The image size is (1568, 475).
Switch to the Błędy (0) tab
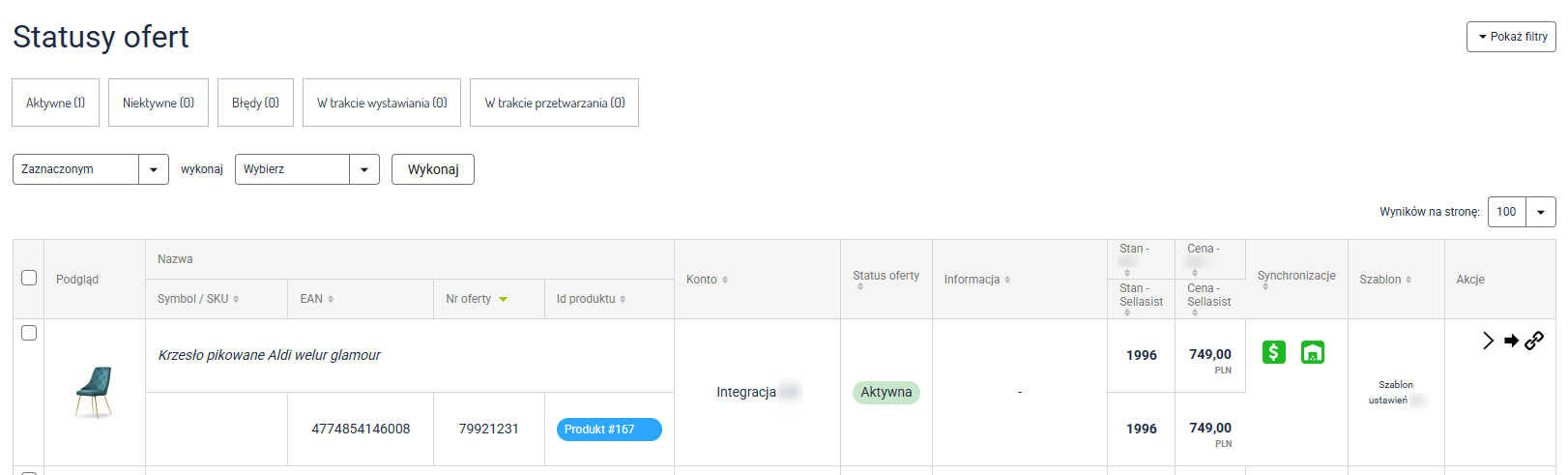[x=255, y=103]
